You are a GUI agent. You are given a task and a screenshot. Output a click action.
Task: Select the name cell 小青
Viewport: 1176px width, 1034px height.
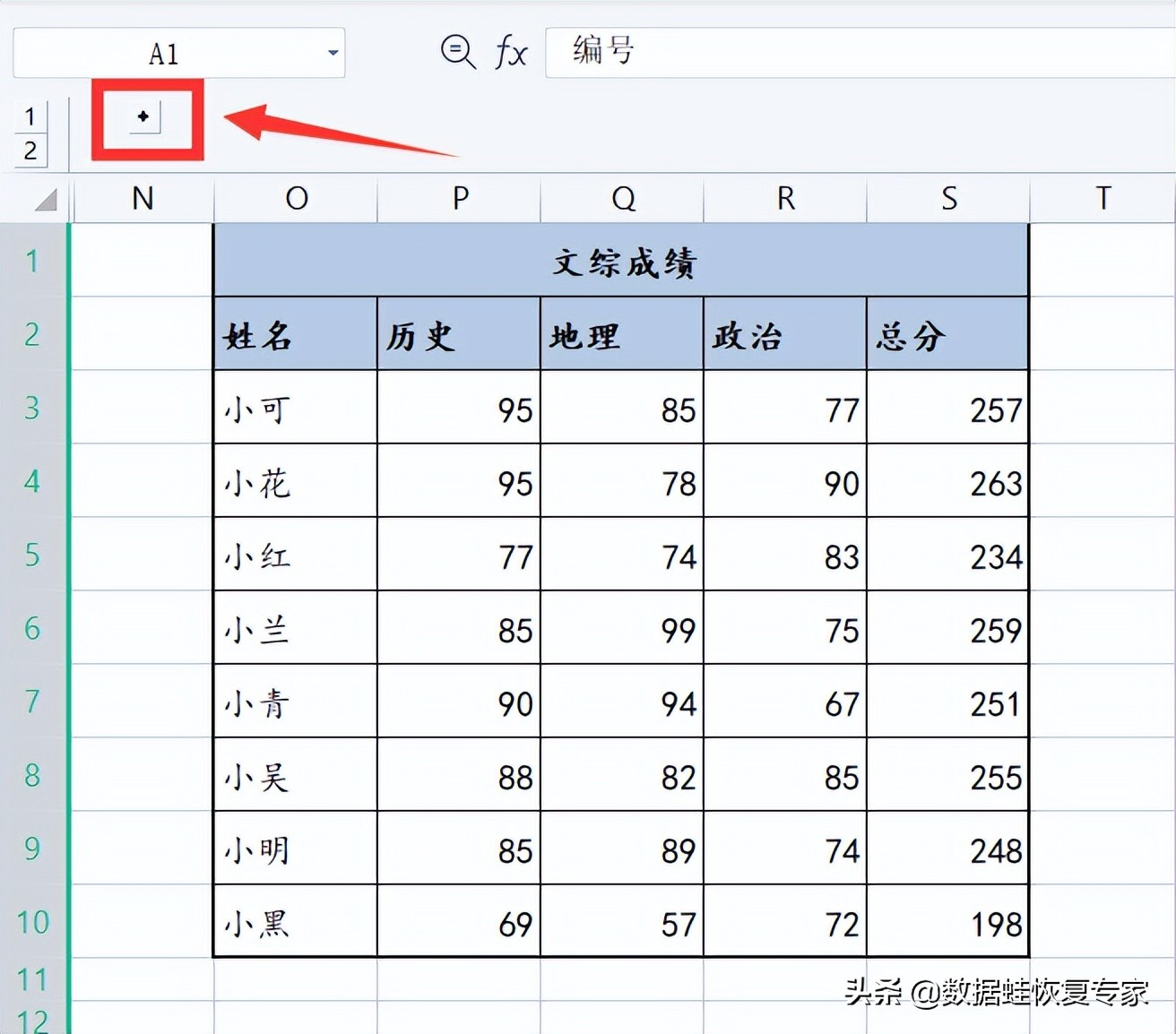coord(296,702)
